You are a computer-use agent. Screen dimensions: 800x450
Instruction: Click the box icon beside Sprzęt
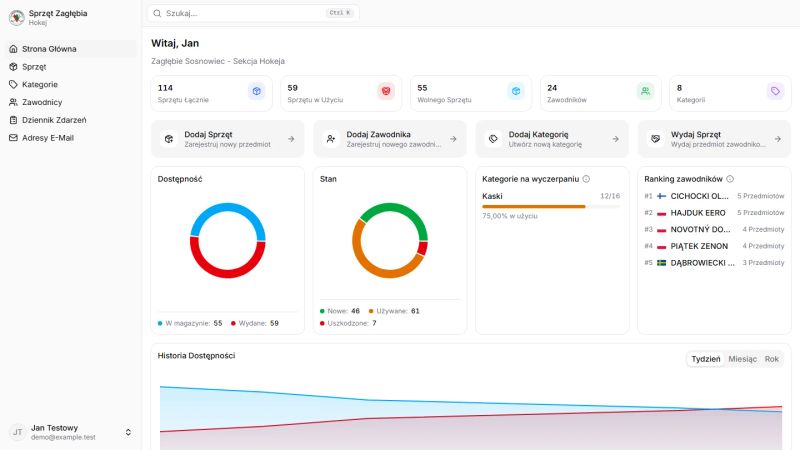13,67
